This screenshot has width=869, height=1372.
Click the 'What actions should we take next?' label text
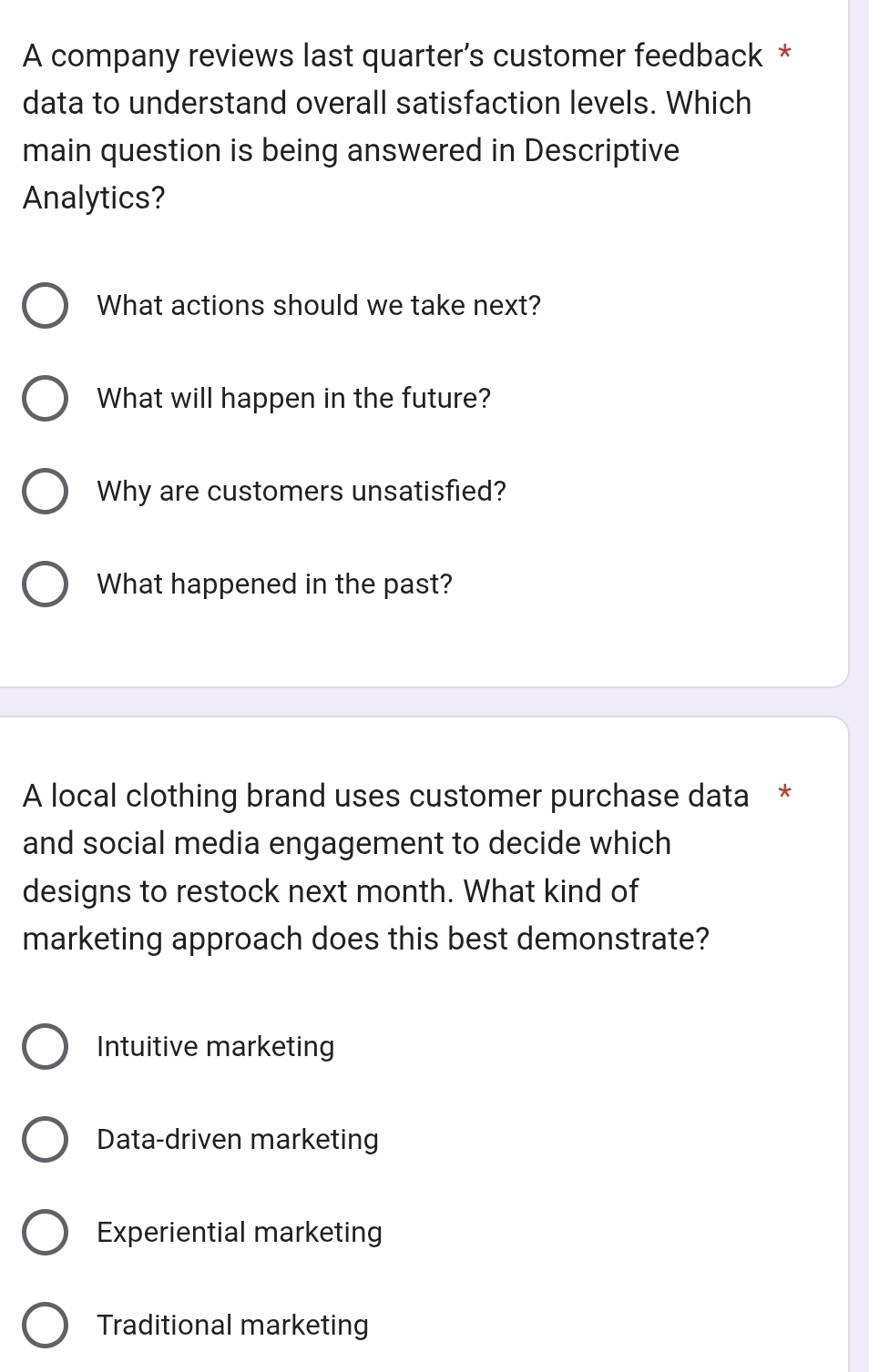tap(319, 306)
